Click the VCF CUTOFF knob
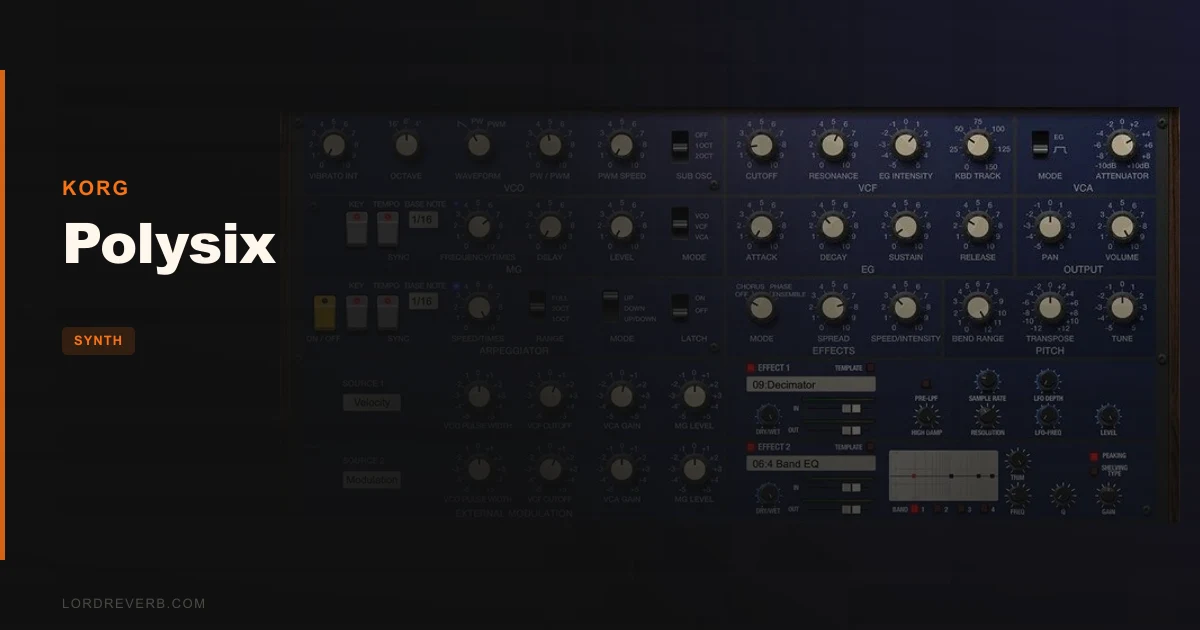Screen dimensions: 1200x630 tap(762, 146)
